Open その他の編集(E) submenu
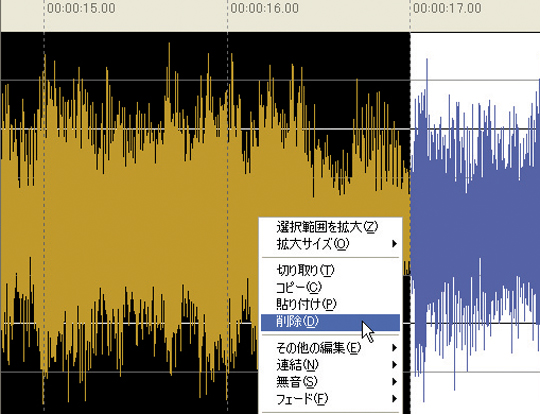Image resolution: width=540 pixels, height=414 pixels. pos(330,348)
